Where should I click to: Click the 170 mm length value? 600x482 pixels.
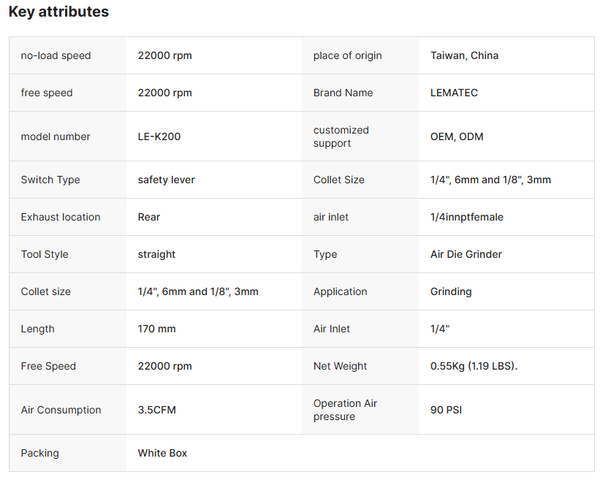pos(157,329)
